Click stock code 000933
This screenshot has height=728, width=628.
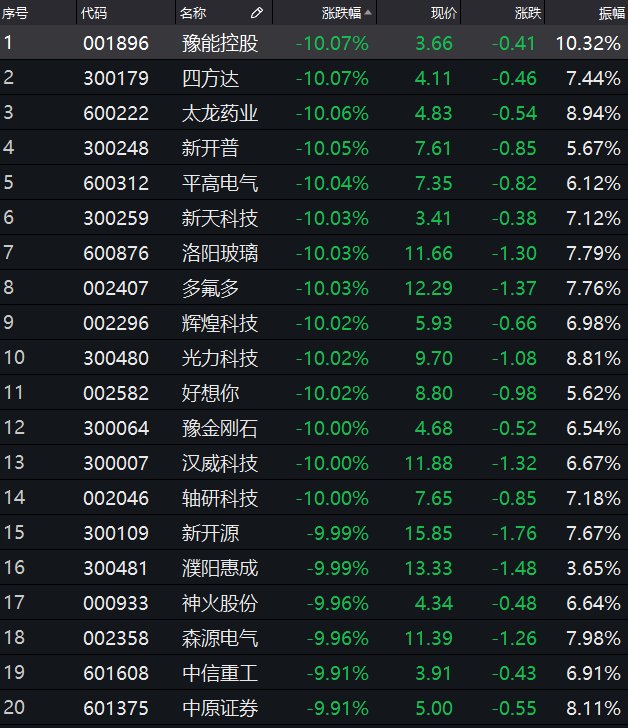click(x=116, y=603)
